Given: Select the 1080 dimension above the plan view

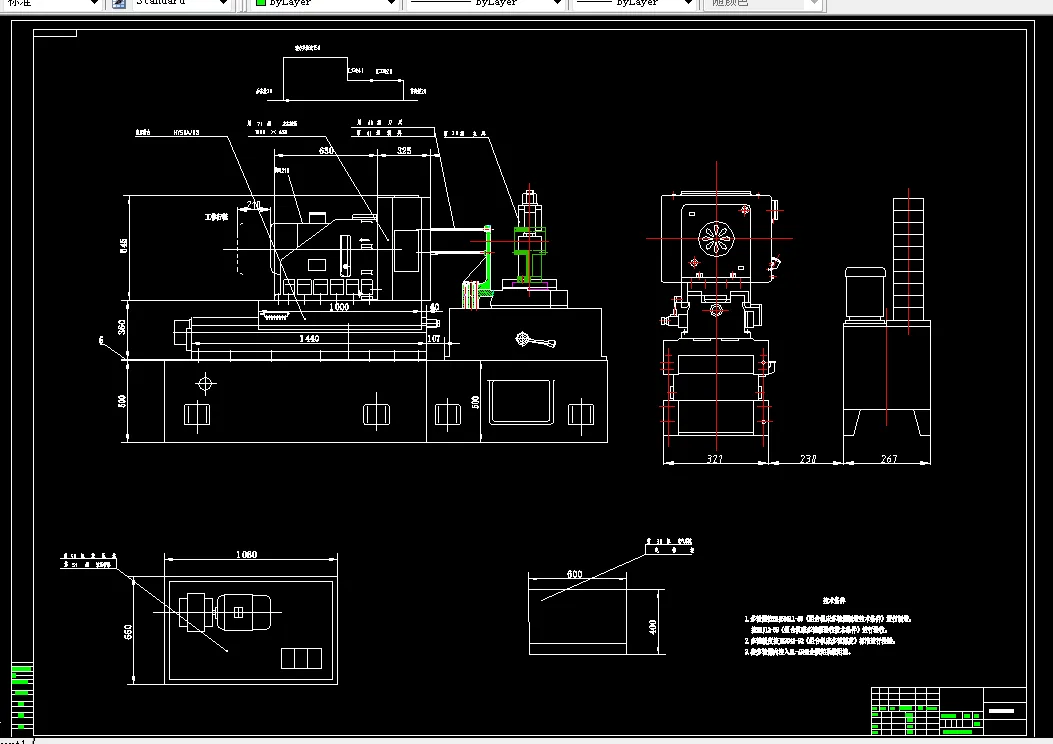Looking at the screenshot, I should (x=246, y=555).
